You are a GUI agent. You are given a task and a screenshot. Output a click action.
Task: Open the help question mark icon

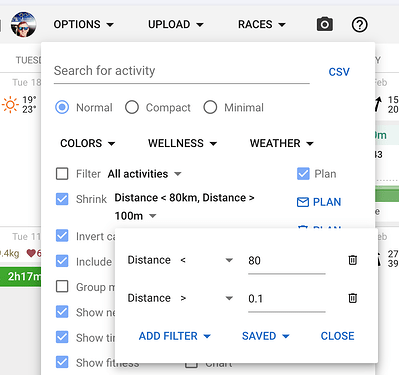pos(359,24)
